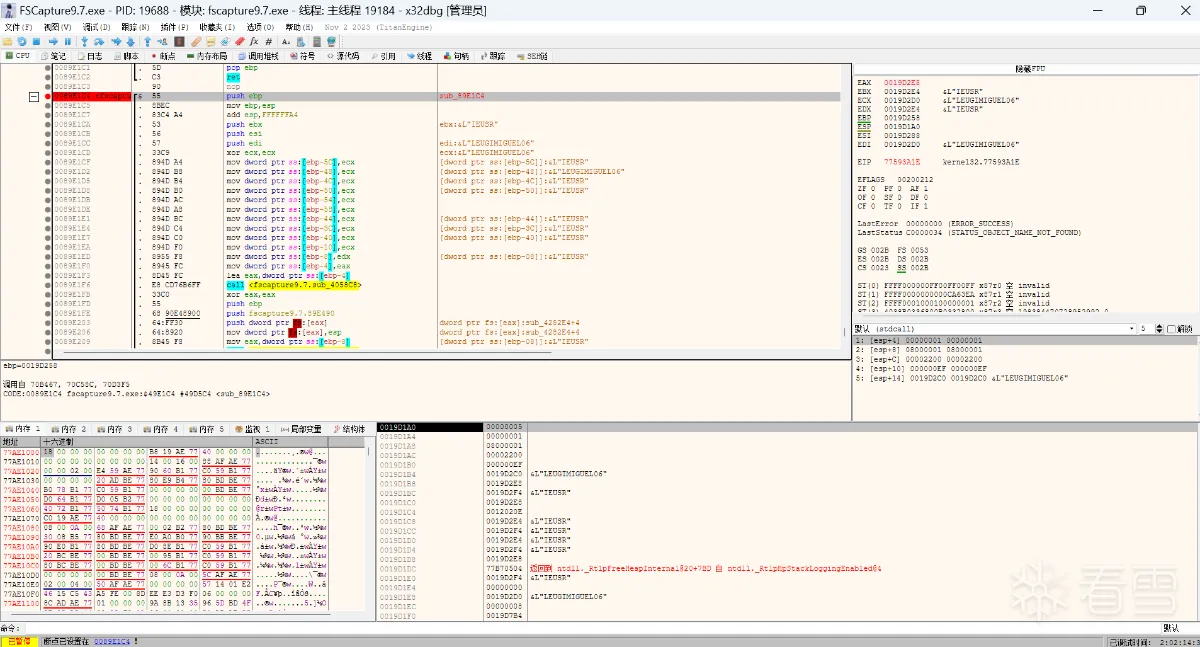Viewport: 1200px width, 647px height.
Task: Open the Calculator toolbar icon
Action: click(x=317, y=42)
